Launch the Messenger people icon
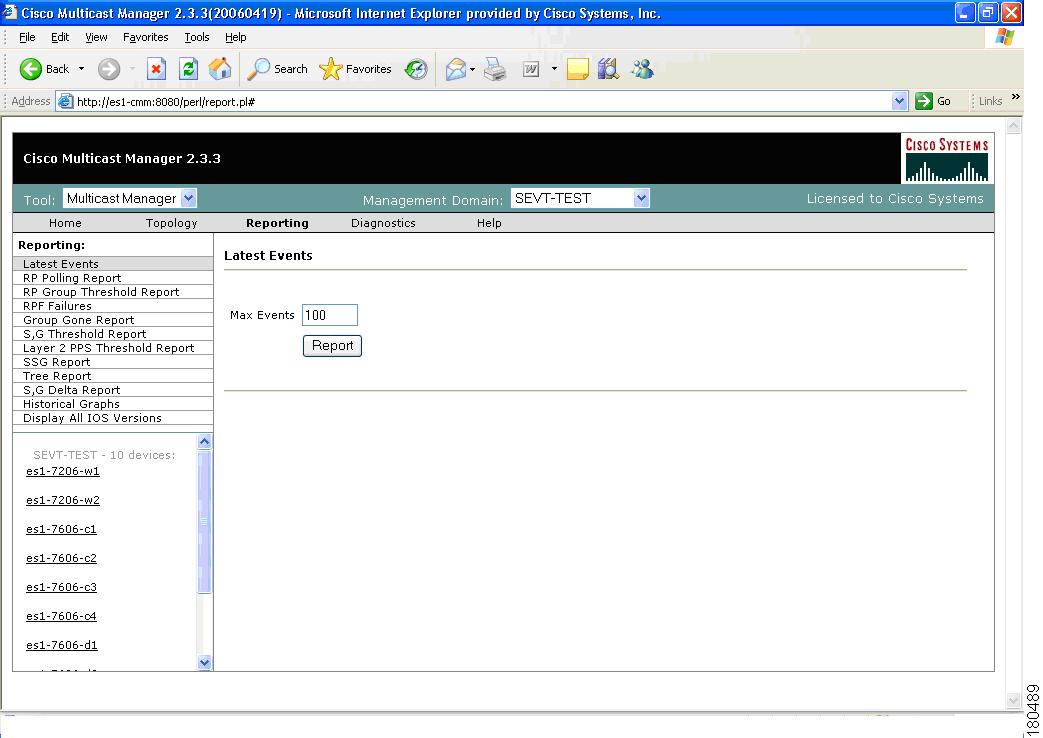Screen dimensions: 1043x738 [x=643, y=69]
